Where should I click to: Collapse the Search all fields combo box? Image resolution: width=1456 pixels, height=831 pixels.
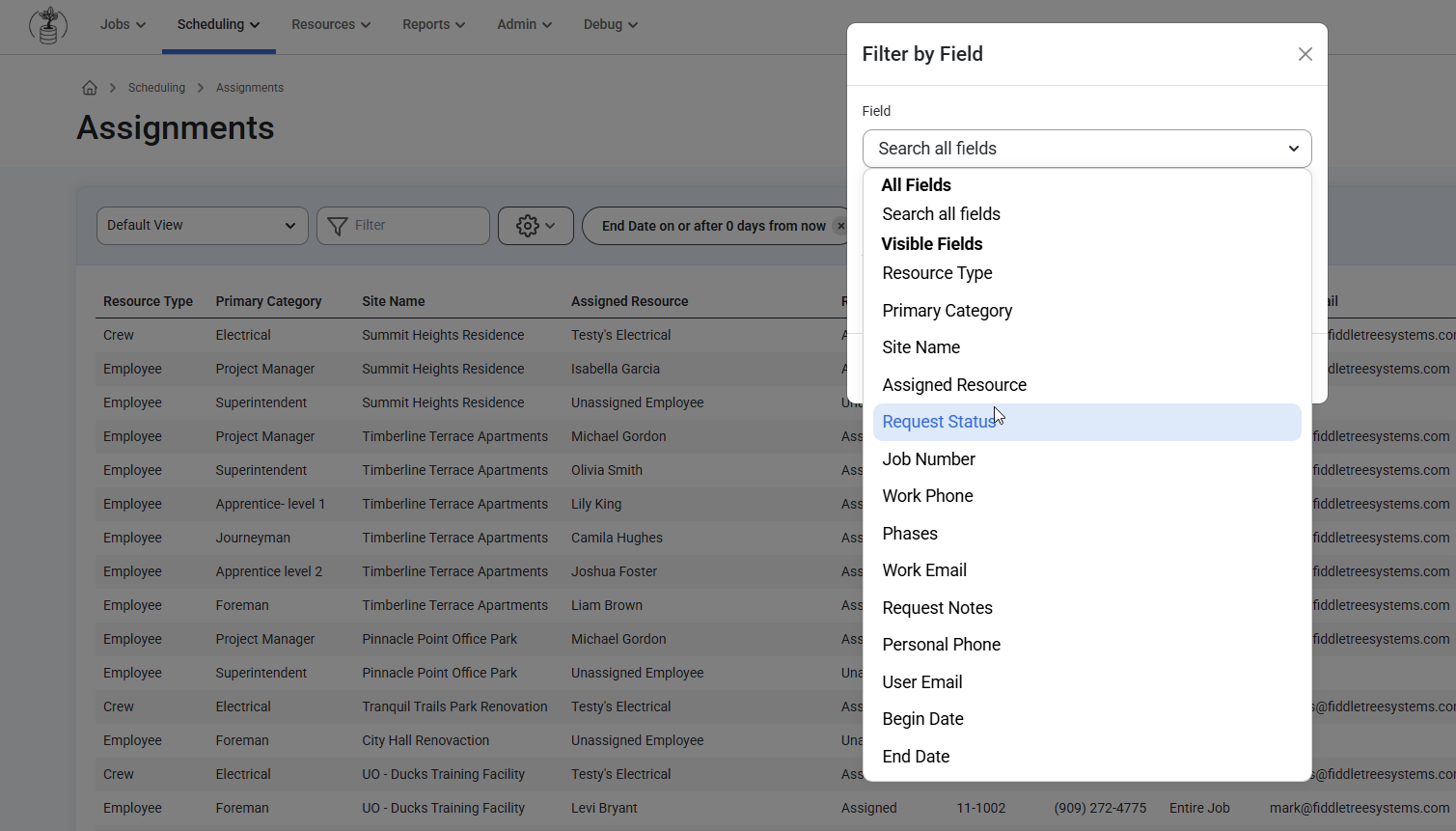point(1086,149)
